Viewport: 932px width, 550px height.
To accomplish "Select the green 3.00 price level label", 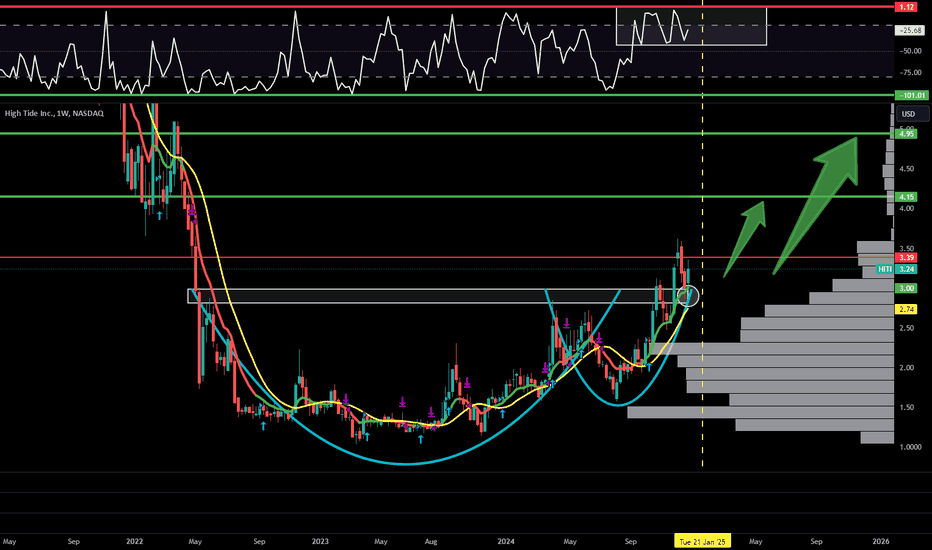I will coord(906,288).
